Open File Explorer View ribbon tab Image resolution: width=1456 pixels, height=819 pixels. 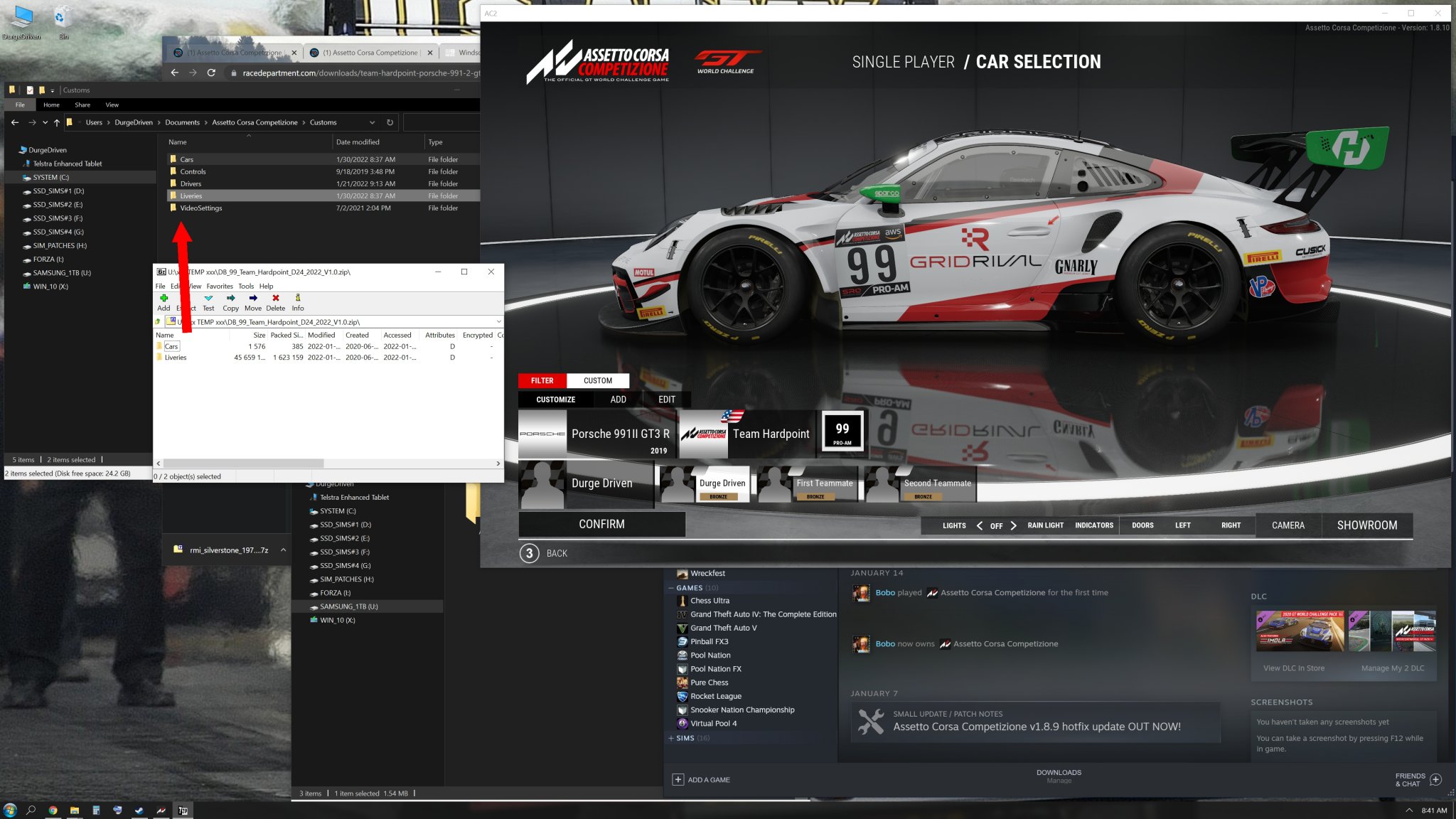click(112, 105)
